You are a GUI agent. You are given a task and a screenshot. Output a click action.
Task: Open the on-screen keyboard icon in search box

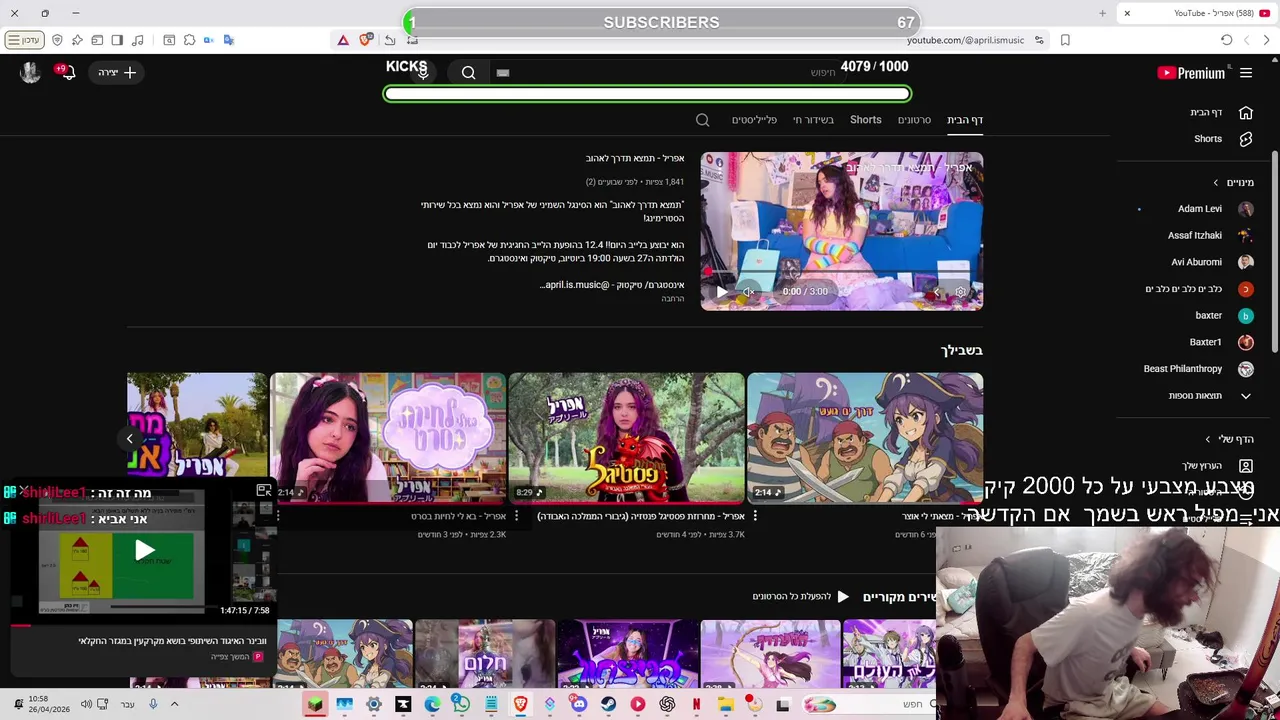click(503, 72)
